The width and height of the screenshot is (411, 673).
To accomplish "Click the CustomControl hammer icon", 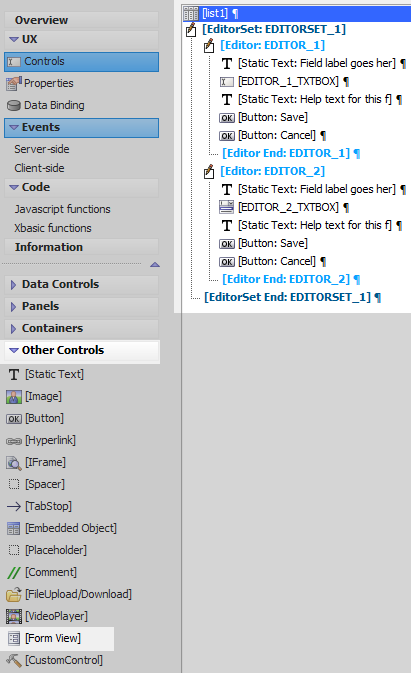I will 14,660.
